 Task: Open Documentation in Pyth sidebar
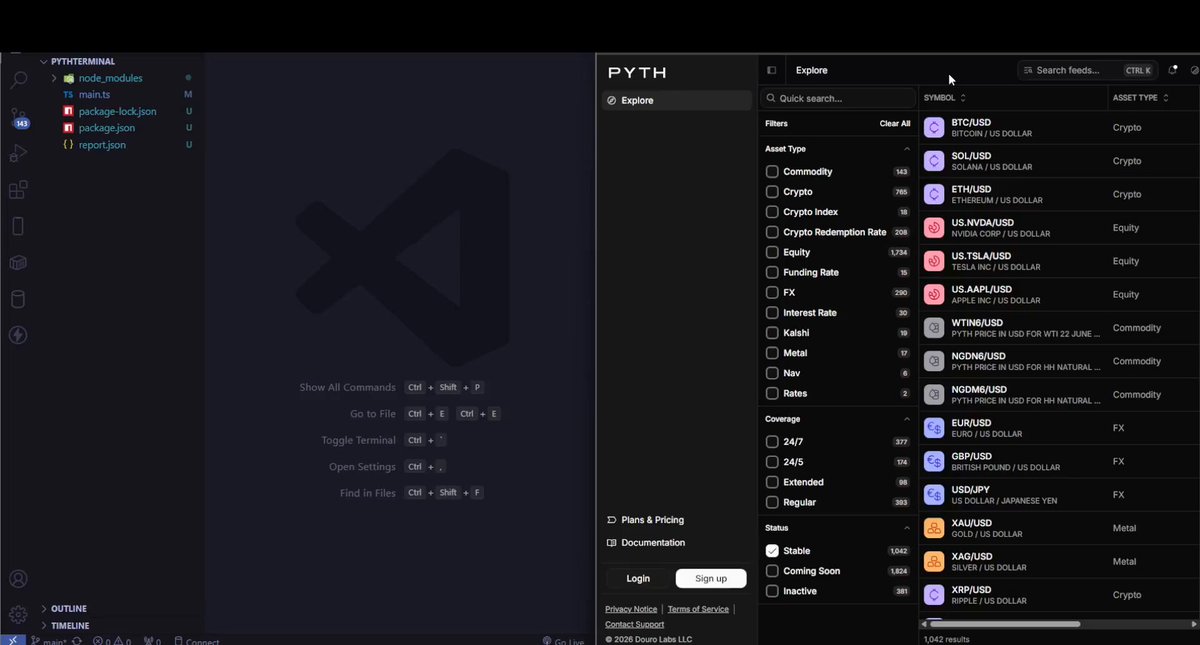coord(646,543)
